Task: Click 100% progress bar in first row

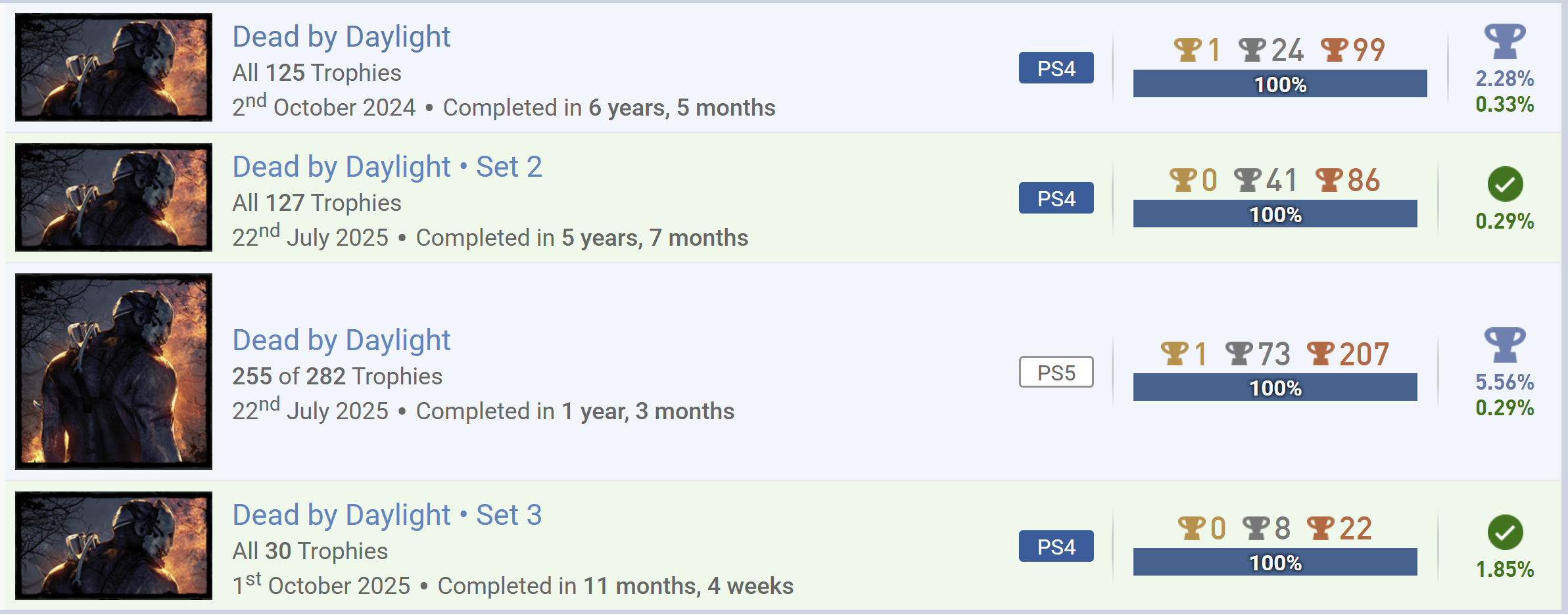Action: click(1279, 84)
